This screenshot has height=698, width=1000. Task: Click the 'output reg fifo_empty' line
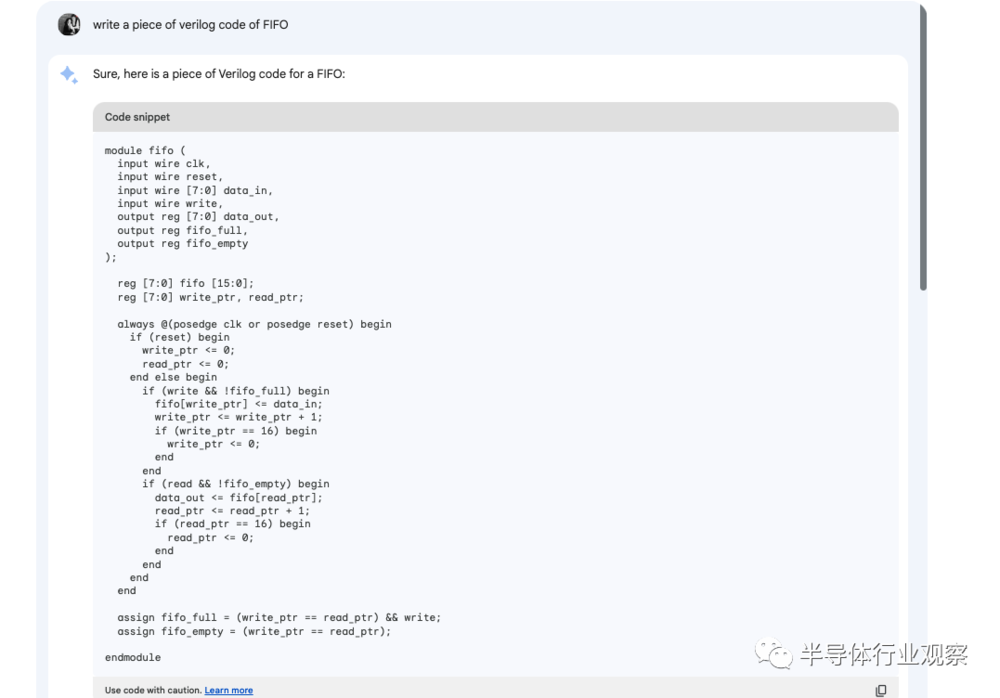182,243
